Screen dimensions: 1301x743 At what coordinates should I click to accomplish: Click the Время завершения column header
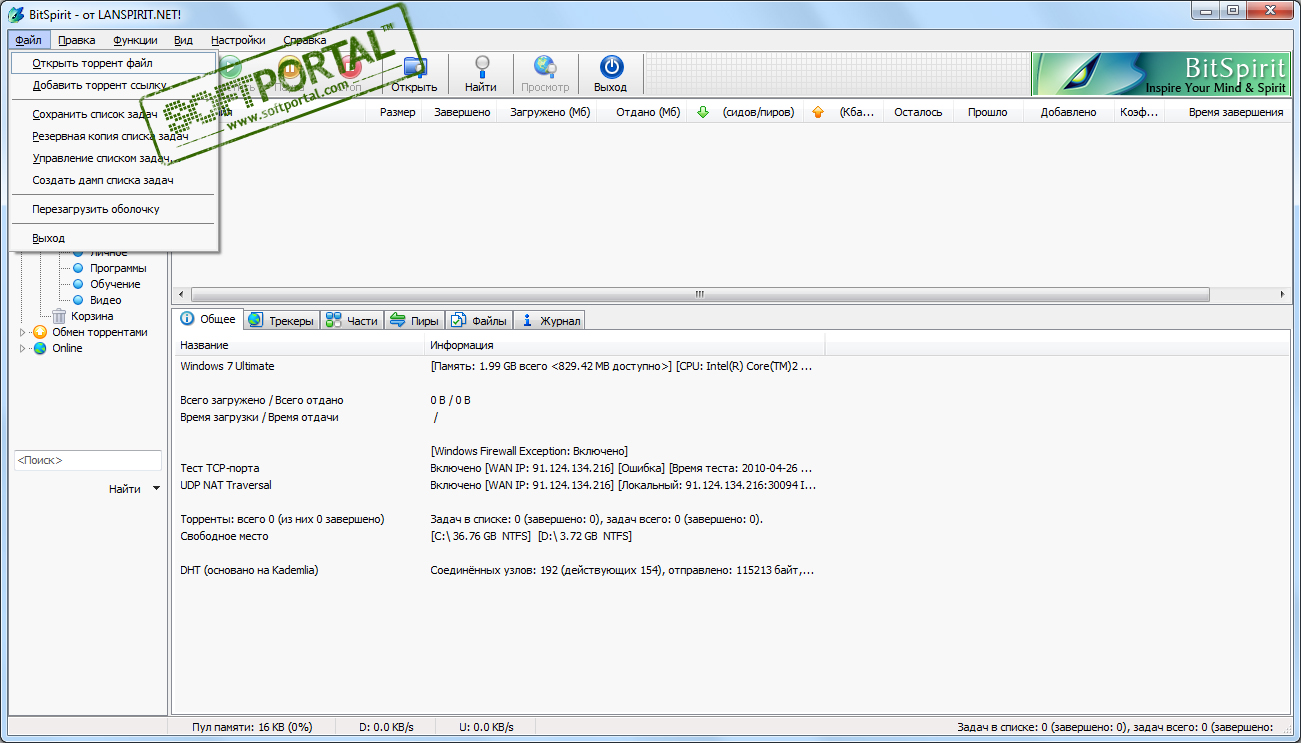pos(1236,112)
